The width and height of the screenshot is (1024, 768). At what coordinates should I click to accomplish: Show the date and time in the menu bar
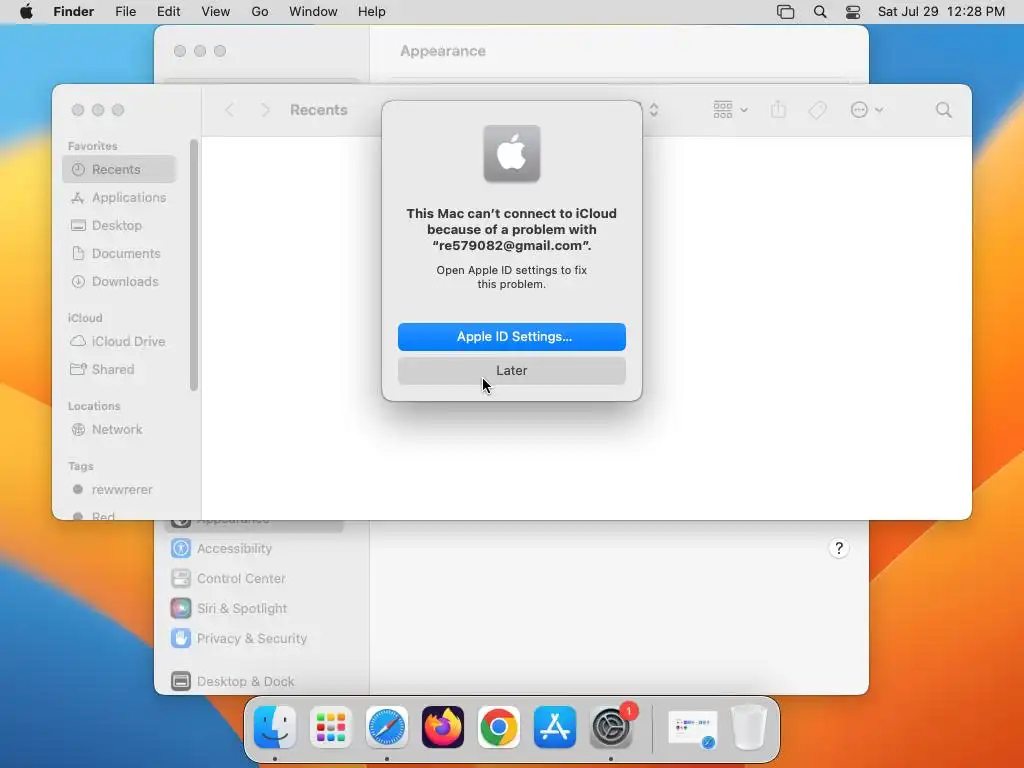(x=941, y=12)
